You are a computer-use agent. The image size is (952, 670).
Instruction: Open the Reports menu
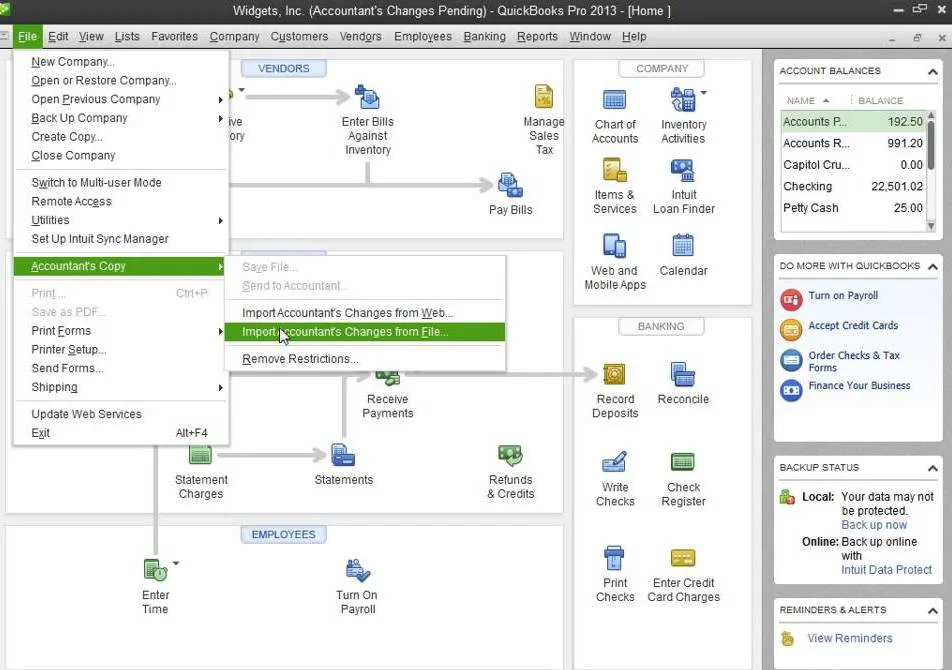pos(537,36)
